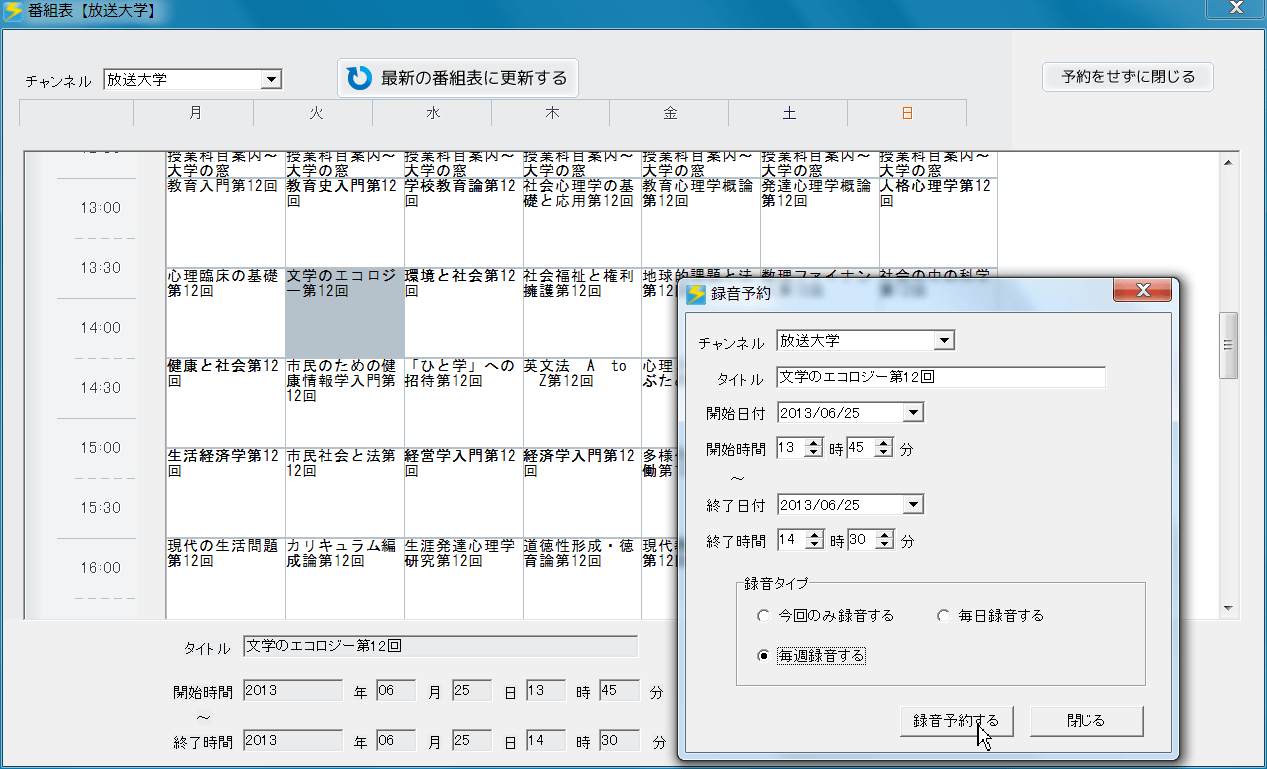Select program 教育心理学概論第12回
This screenshot has height=769, width=1267.
(x=701, y=222)
